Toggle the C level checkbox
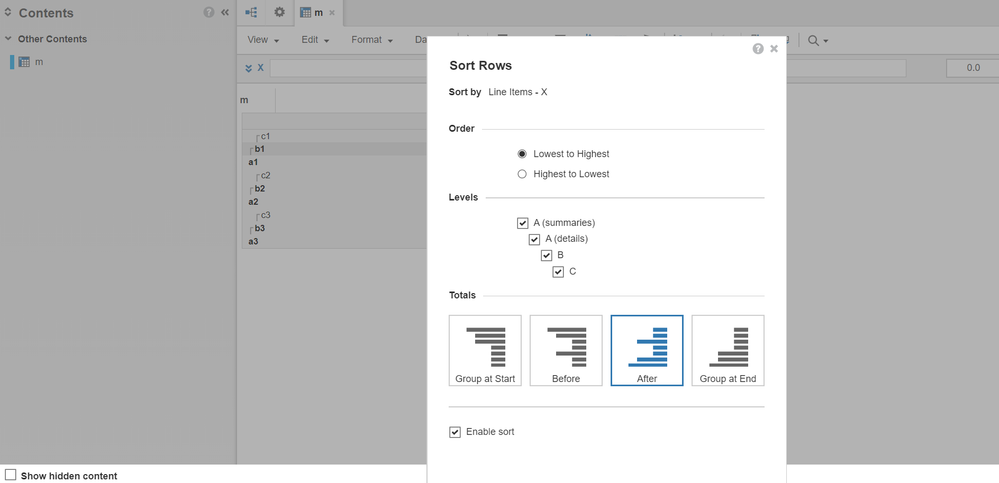Viewport: 999px width, 483px height. pos(558,271)
